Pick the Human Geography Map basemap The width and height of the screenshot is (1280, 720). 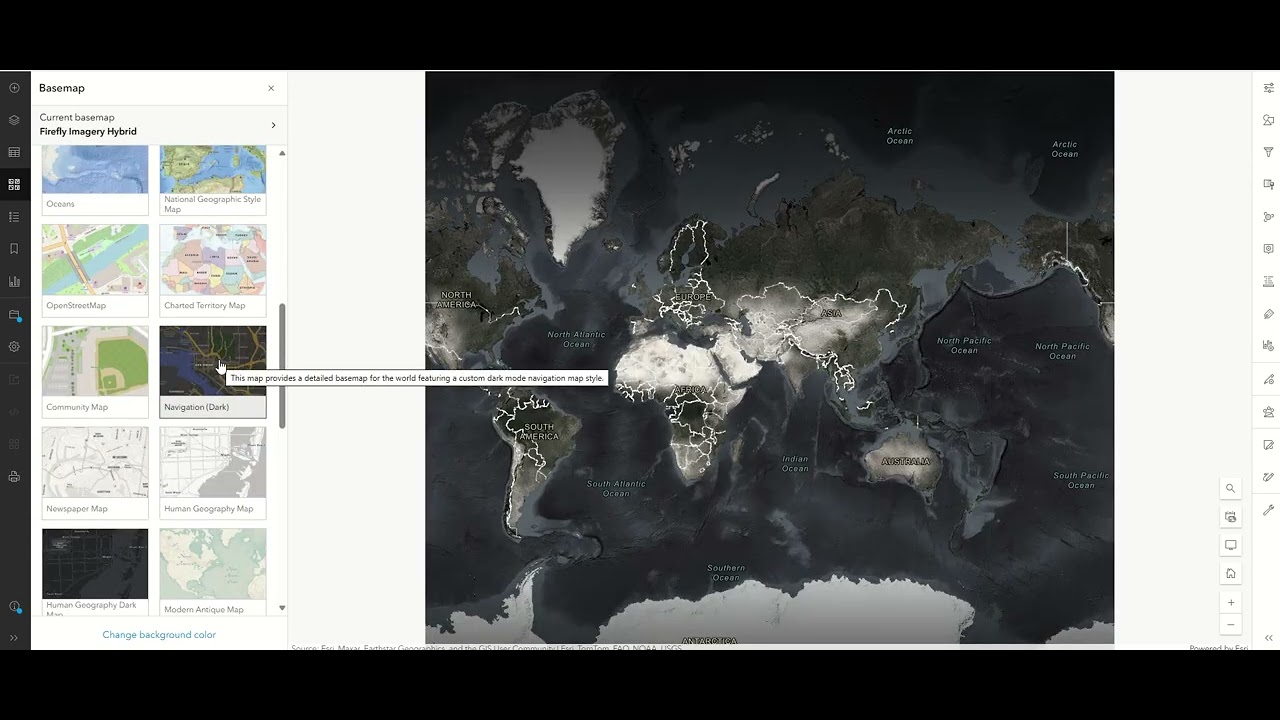coord(213,473)
